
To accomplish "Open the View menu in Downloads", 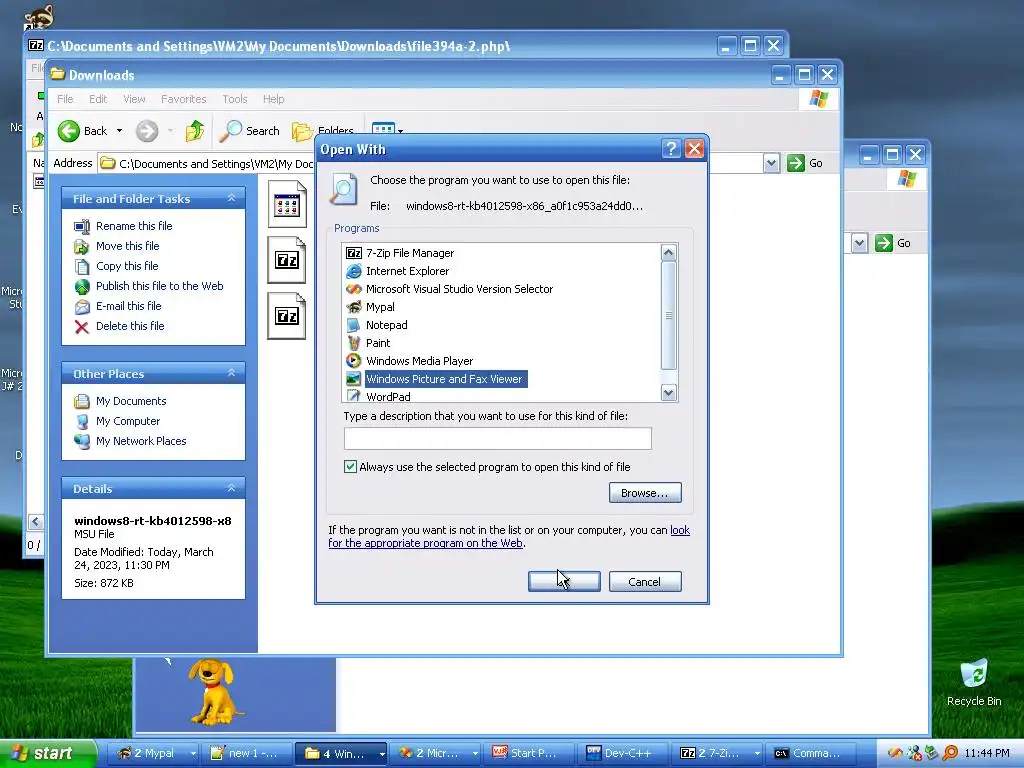I will pyautogui.click(x=134, y=99).
